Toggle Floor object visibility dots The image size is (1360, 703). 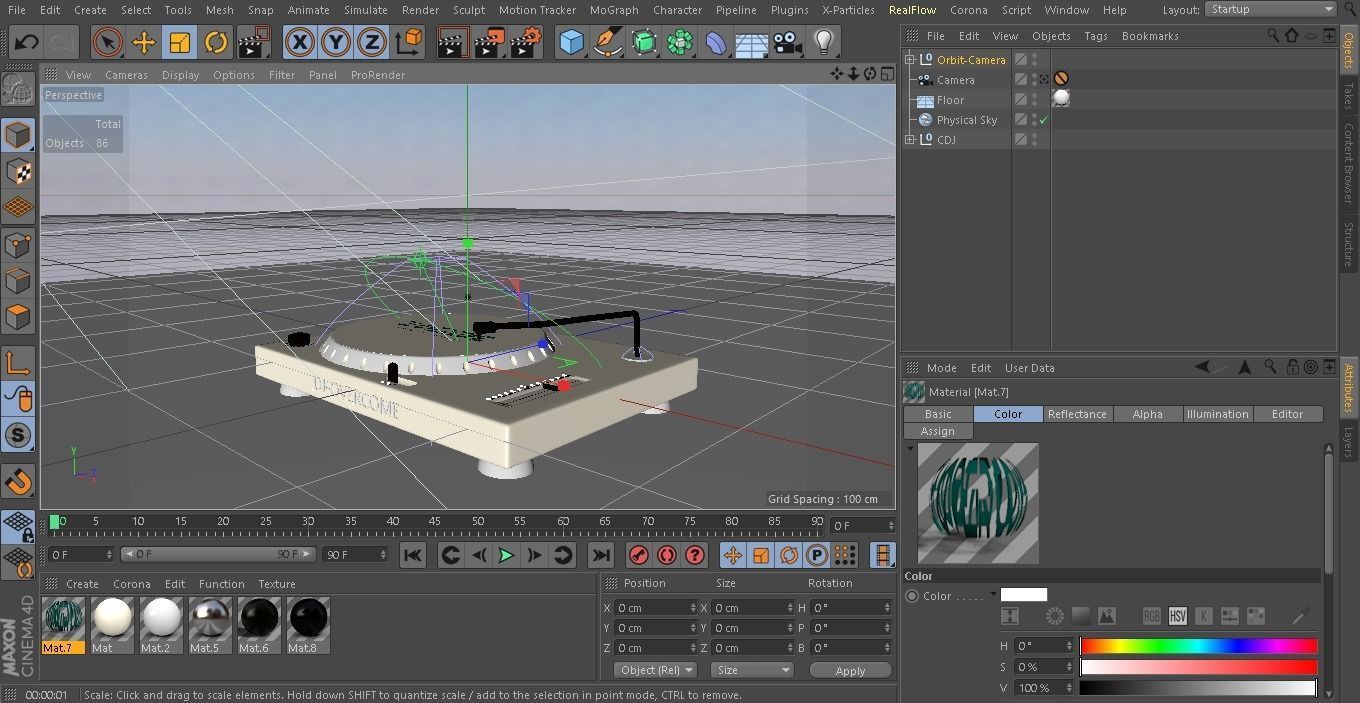pyautogui.click(x=1035, y=100)
